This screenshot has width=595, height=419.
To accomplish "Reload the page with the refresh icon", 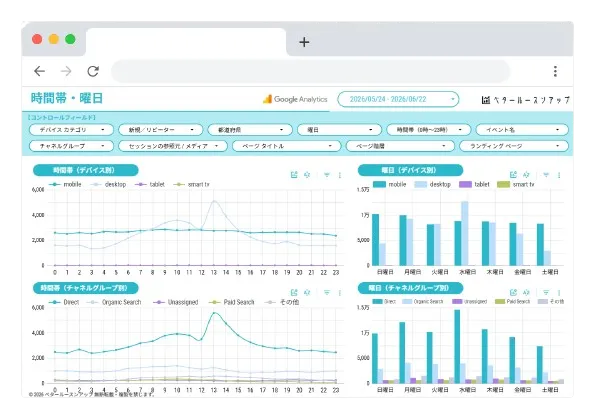I will pyautogui.click(x=93, y=71).
